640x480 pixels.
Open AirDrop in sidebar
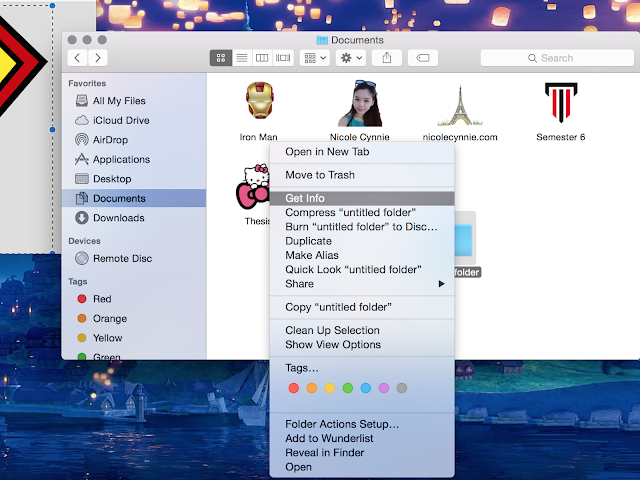[x=134, y=140]
